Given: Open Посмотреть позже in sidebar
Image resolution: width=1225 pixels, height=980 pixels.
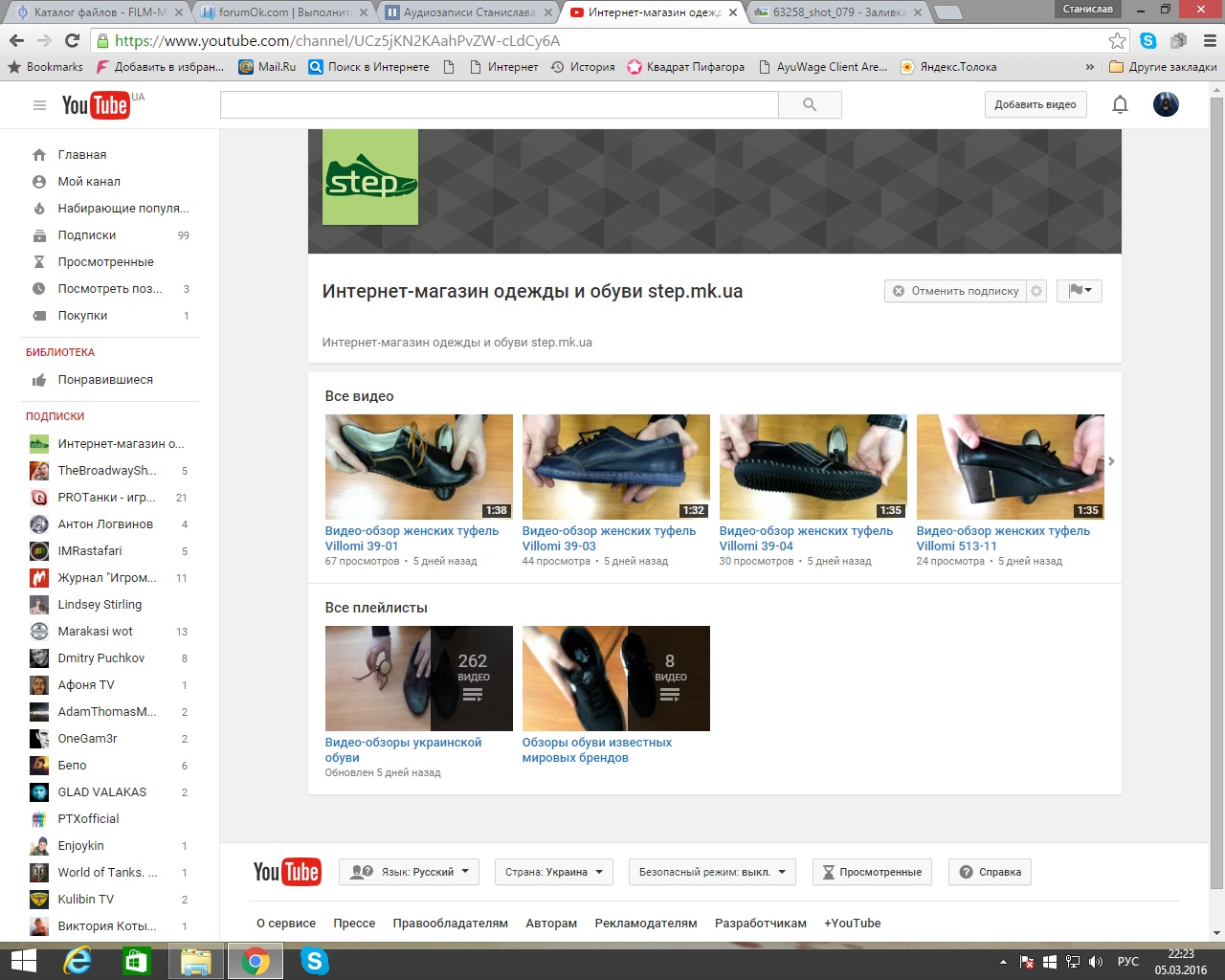Looking at the screenshot, I should [x=110, y=288].
